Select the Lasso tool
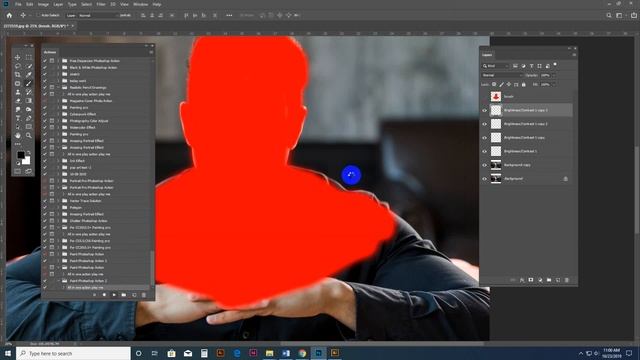 (18, 66)
